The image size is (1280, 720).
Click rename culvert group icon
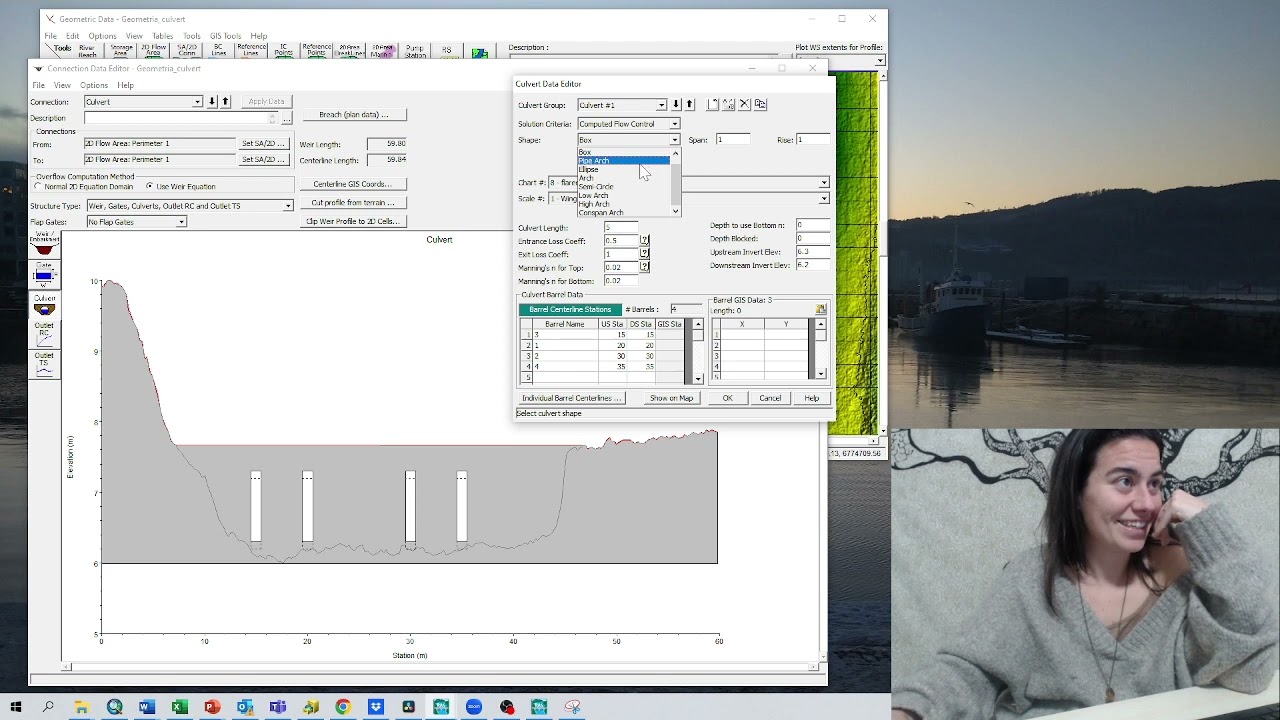click(x=729, y=104)
